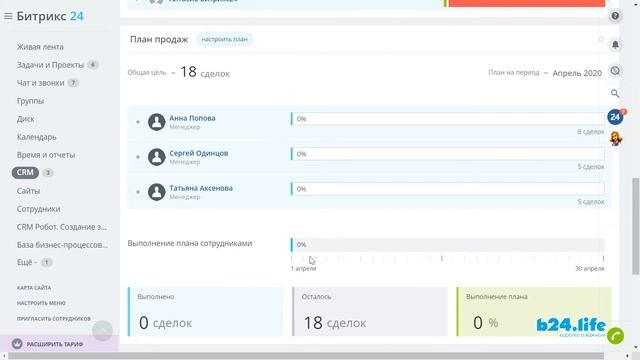Click Сергей Одинцов progress bar

coord(448,154)
